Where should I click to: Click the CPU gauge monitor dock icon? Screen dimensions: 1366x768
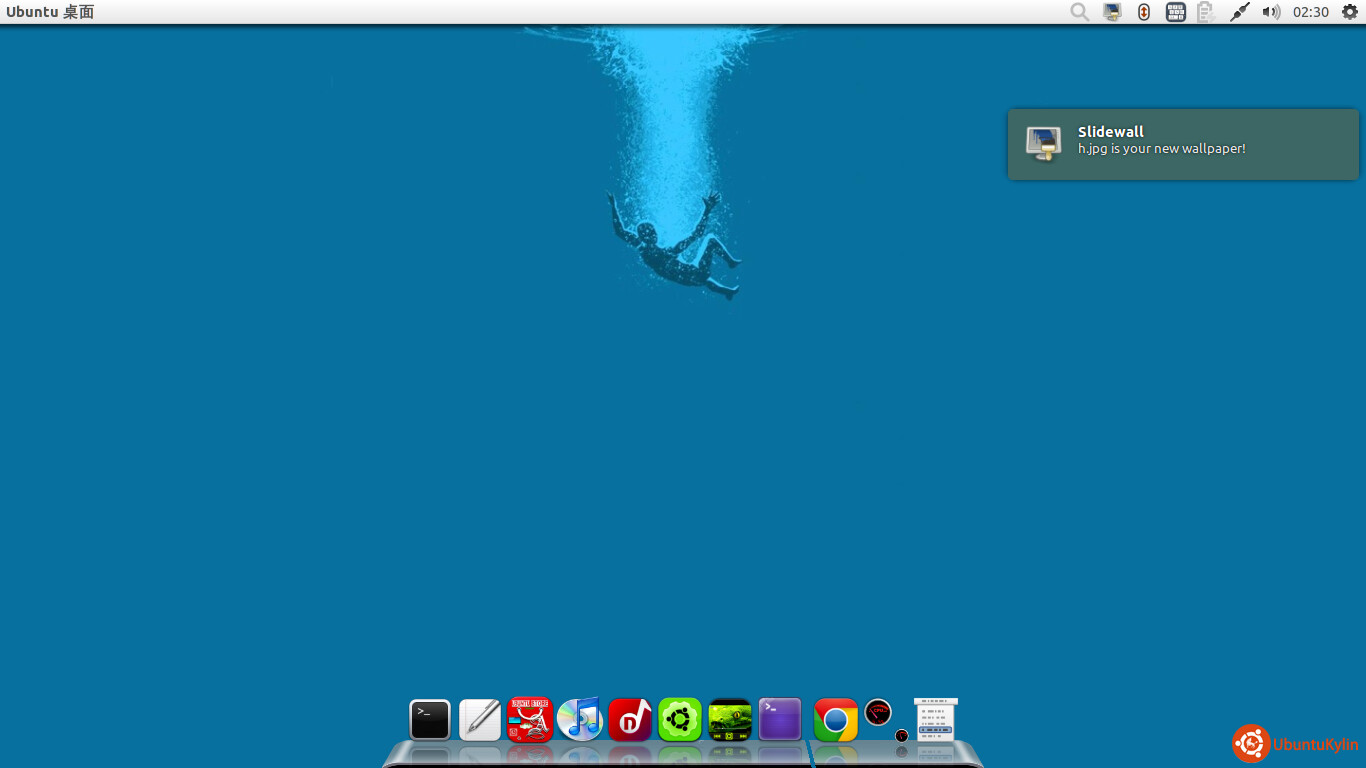coord(878,713)
